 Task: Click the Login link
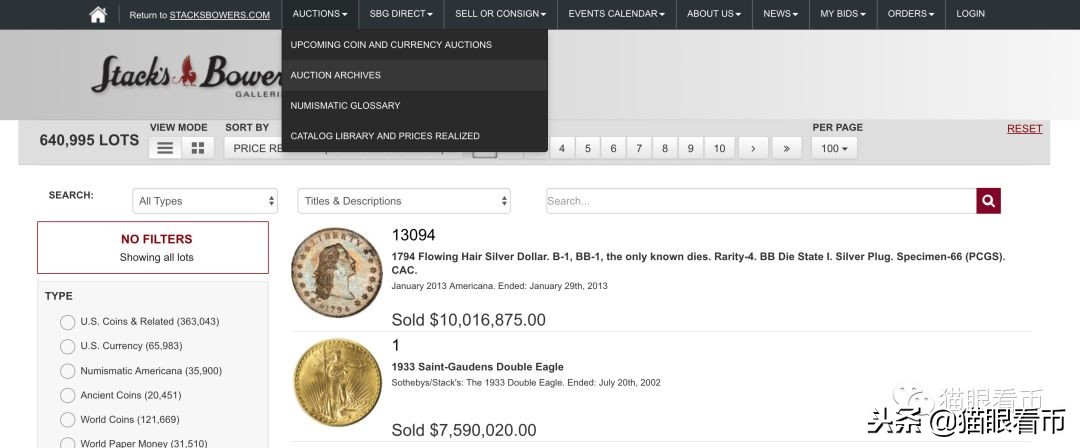[970, 14]
